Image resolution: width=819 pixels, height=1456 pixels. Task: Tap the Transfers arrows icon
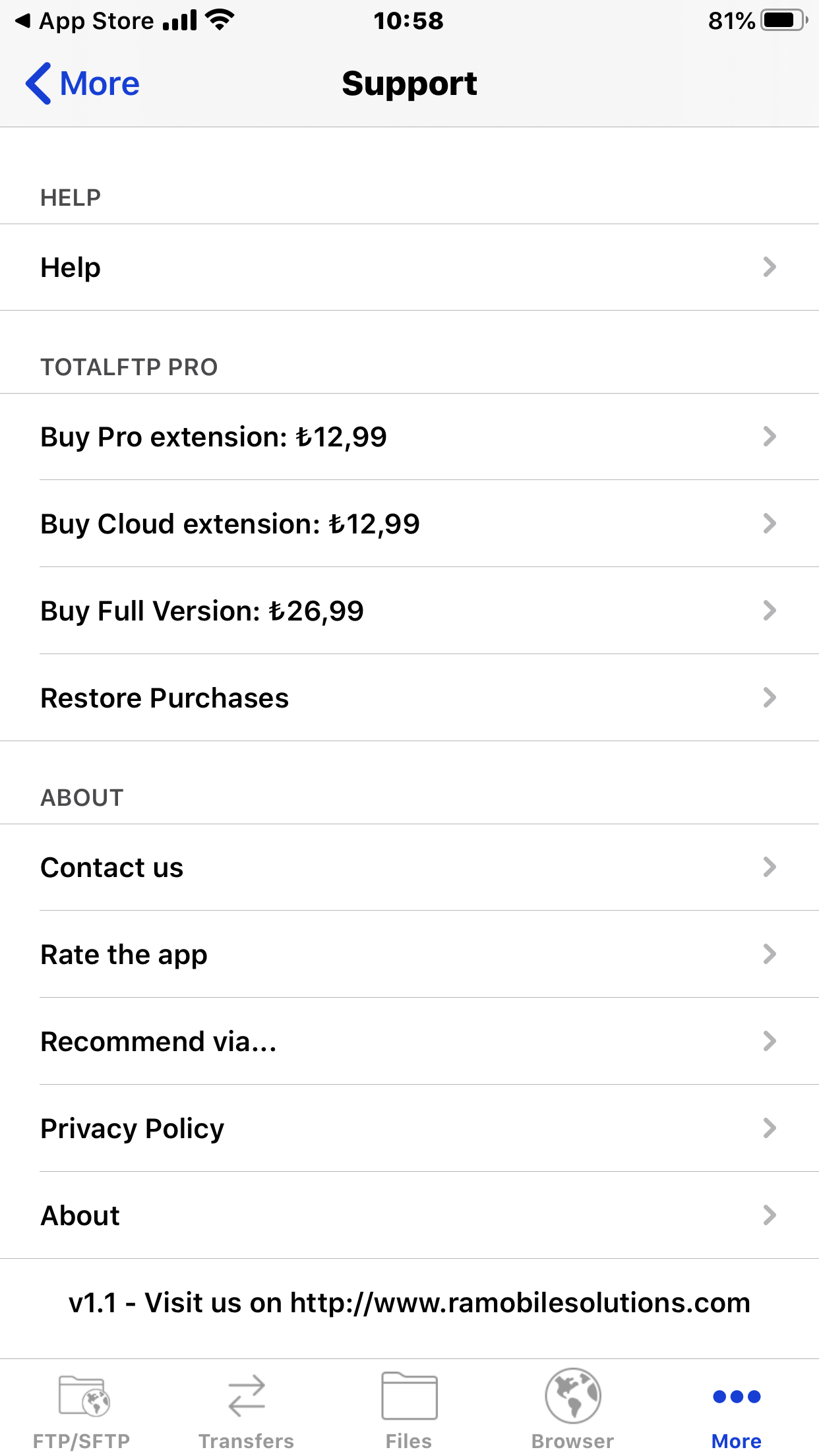(x=246, y=1395)
